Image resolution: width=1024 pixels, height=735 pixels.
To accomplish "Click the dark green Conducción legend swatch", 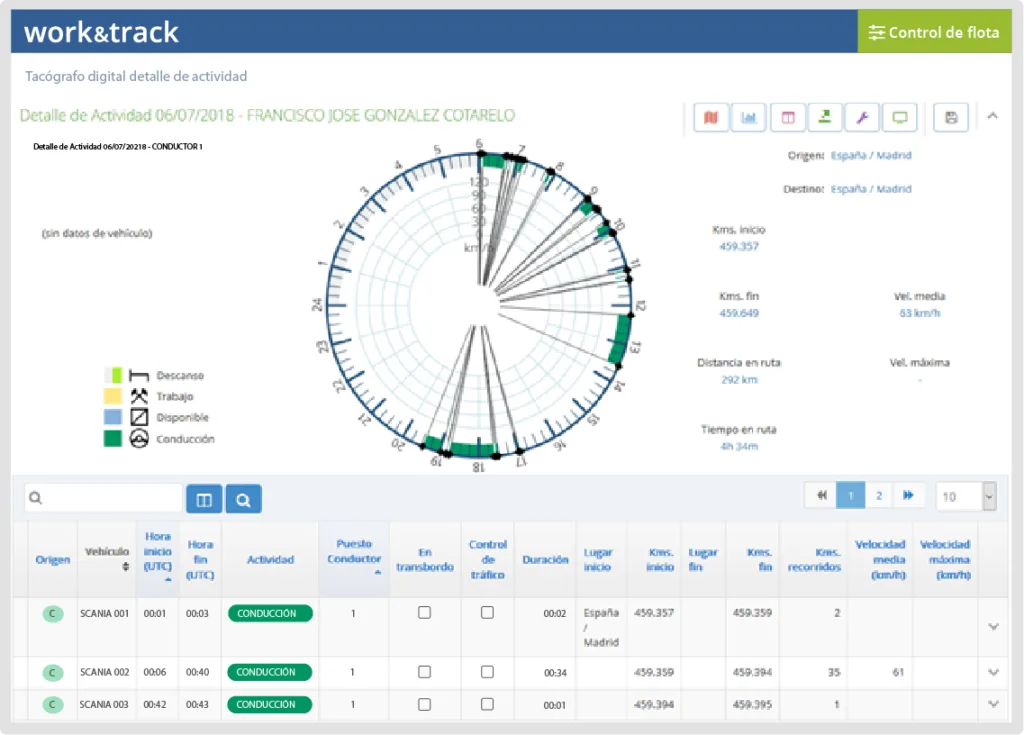I will tap(112, 439).
